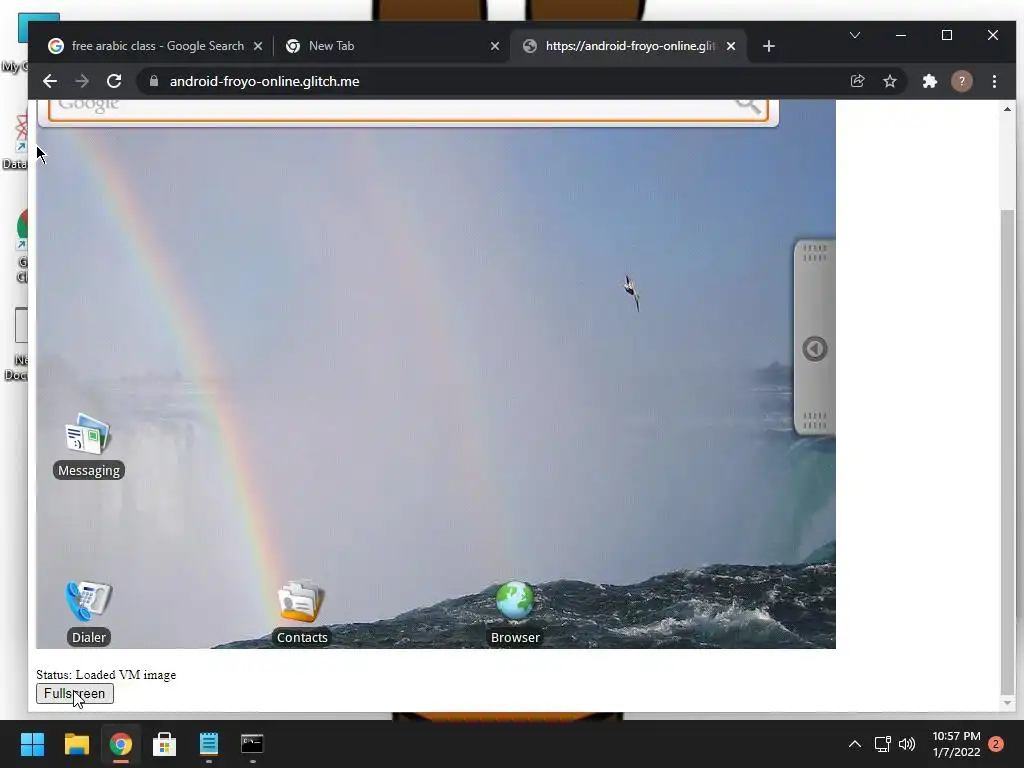The height and width of the screenshot is (768, 1024).
Task: Show hidden system tray icons
Action: (x=854, y=744)
